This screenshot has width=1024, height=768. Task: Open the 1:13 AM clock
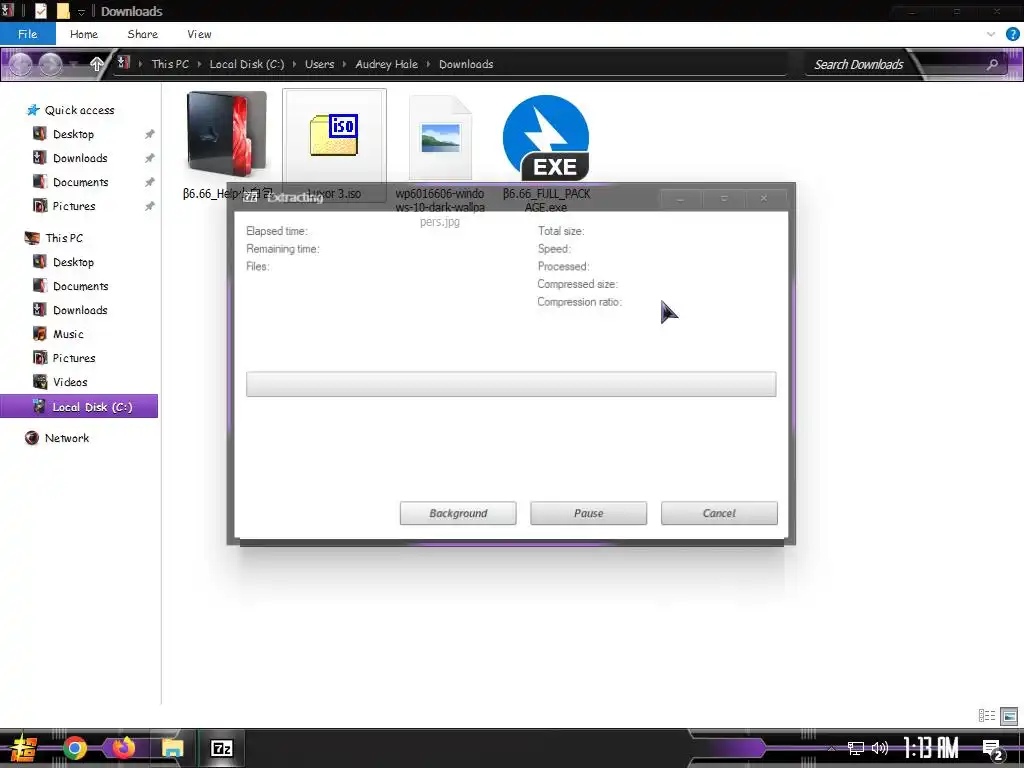tap(931, 748)
